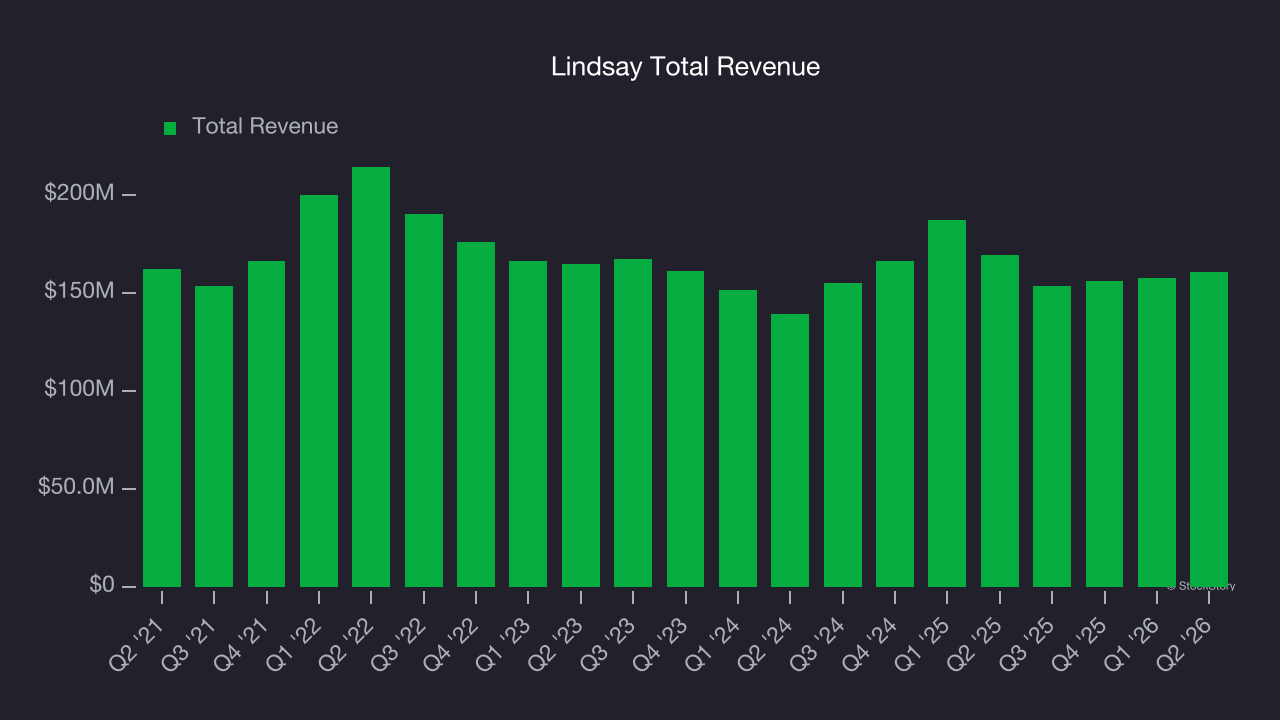1280x720 pixels.
Task: Click the $200M y-axis label
Action: [79, 193]
